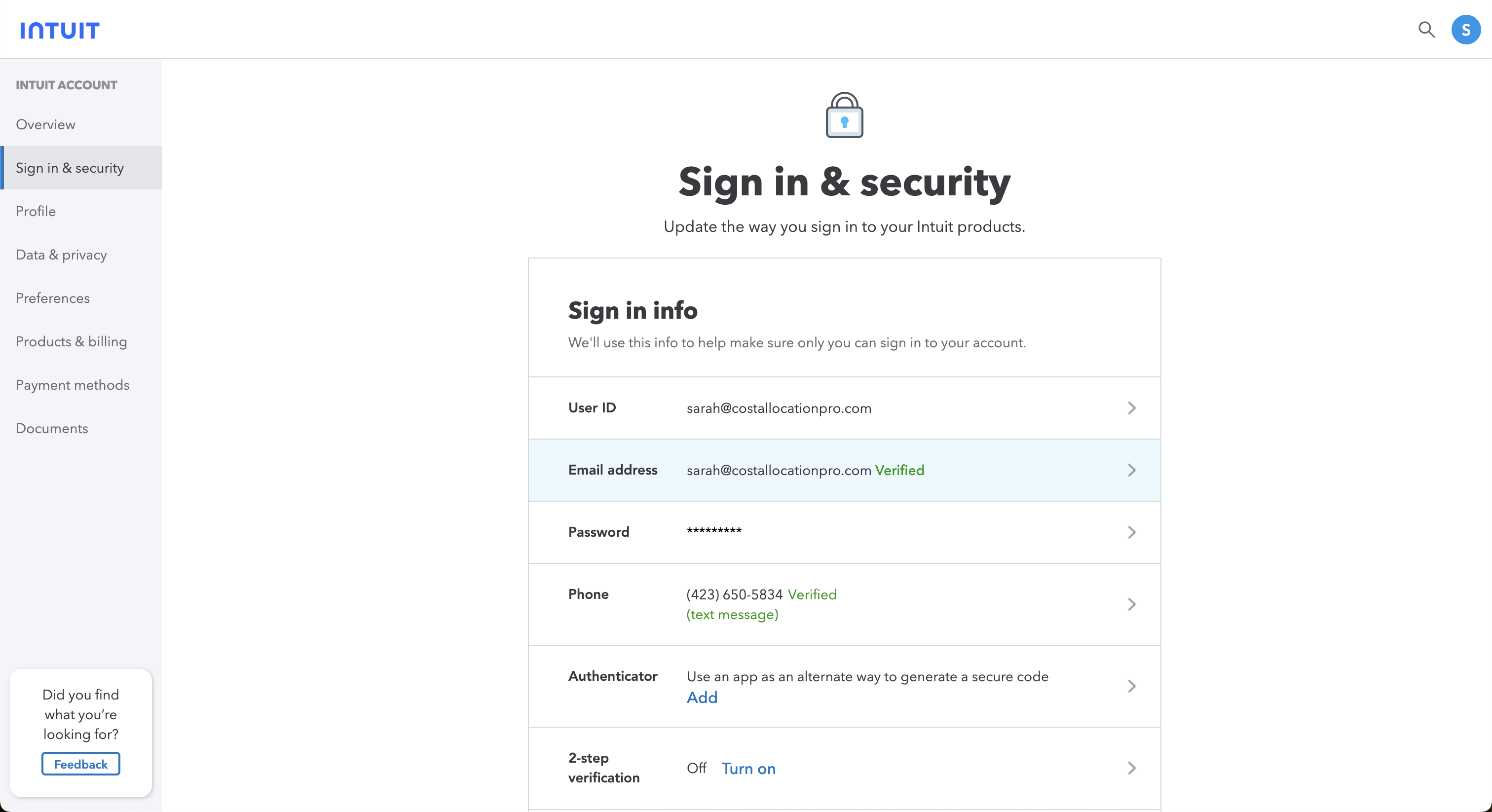Screen dimensions: 1492x812
Task: Open the search icon in the top bar
Action: tap(1426, 30)
